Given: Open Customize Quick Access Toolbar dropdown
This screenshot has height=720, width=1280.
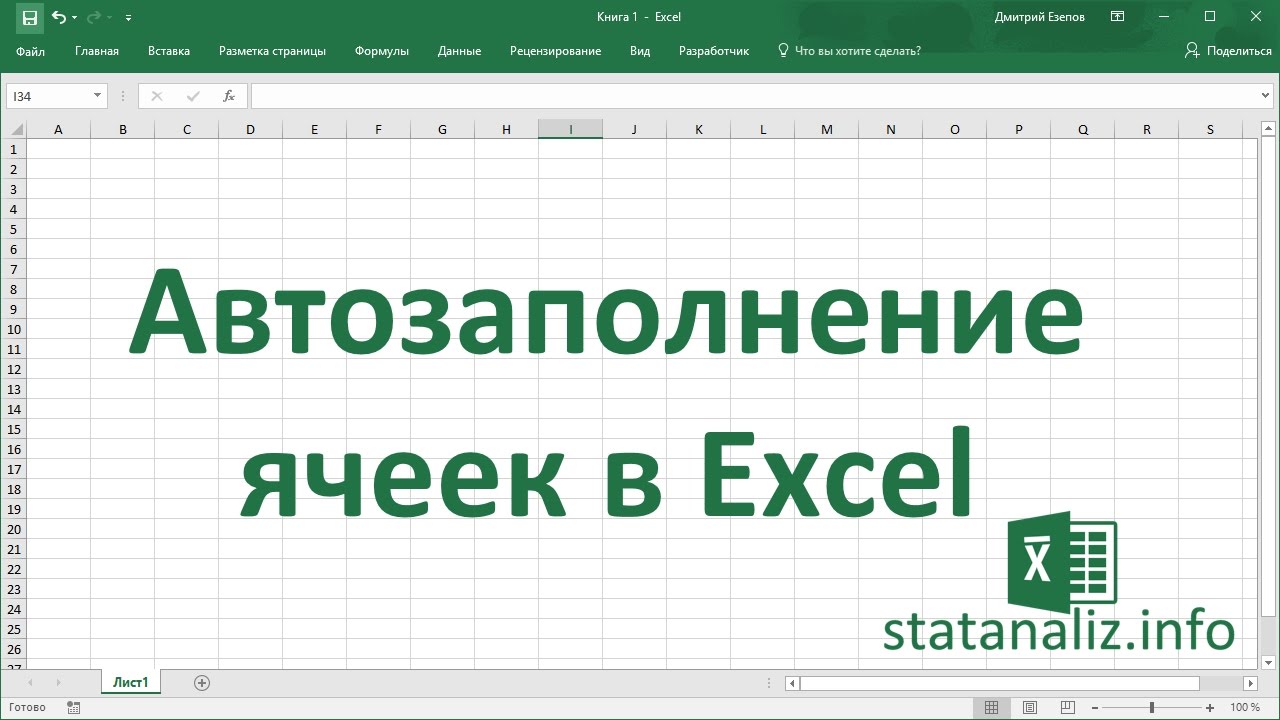Looking at the screenshot, I should pos(129,18).
